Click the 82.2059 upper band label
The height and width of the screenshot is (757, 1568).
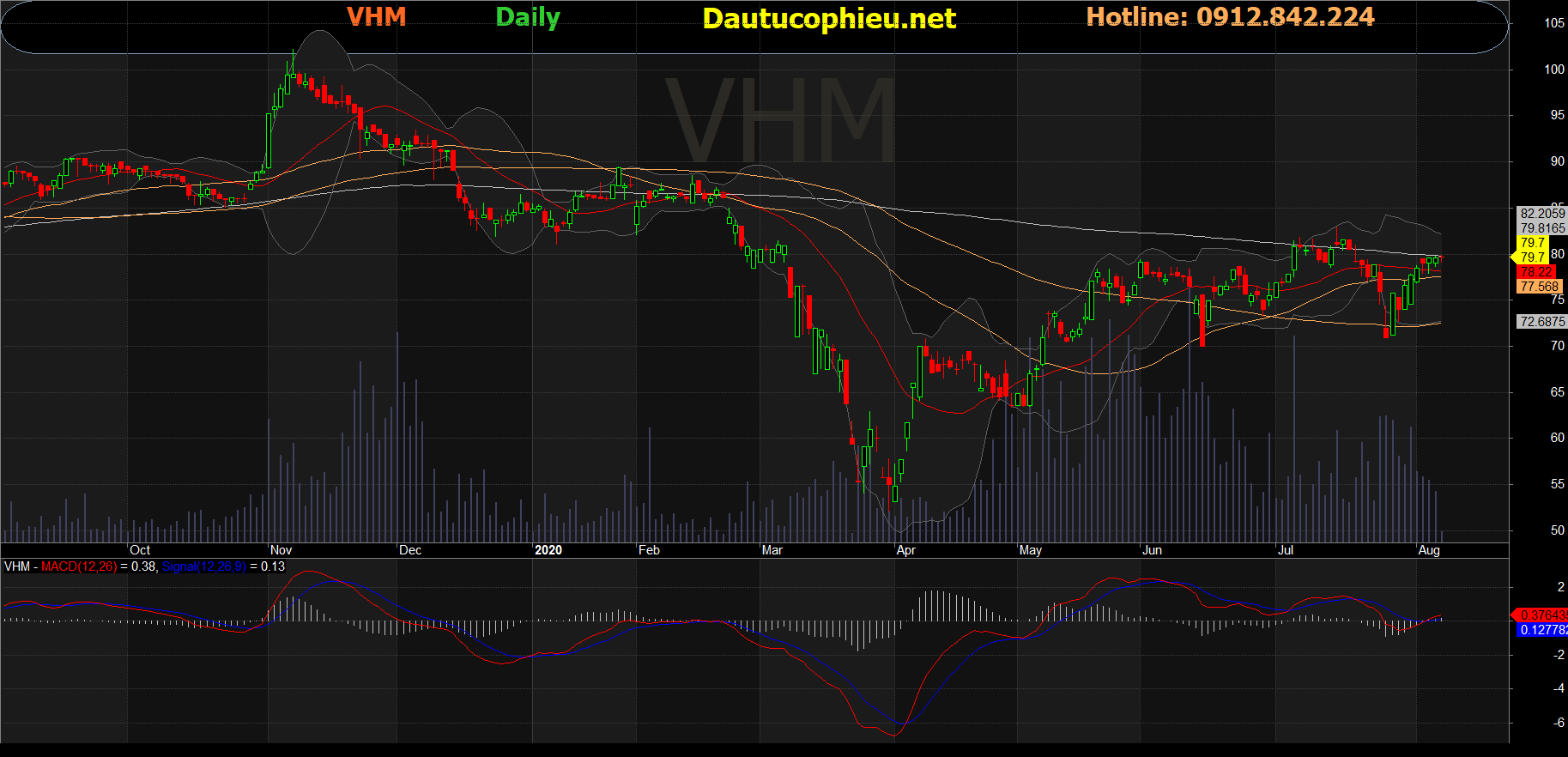click(x=1542, y=214)
